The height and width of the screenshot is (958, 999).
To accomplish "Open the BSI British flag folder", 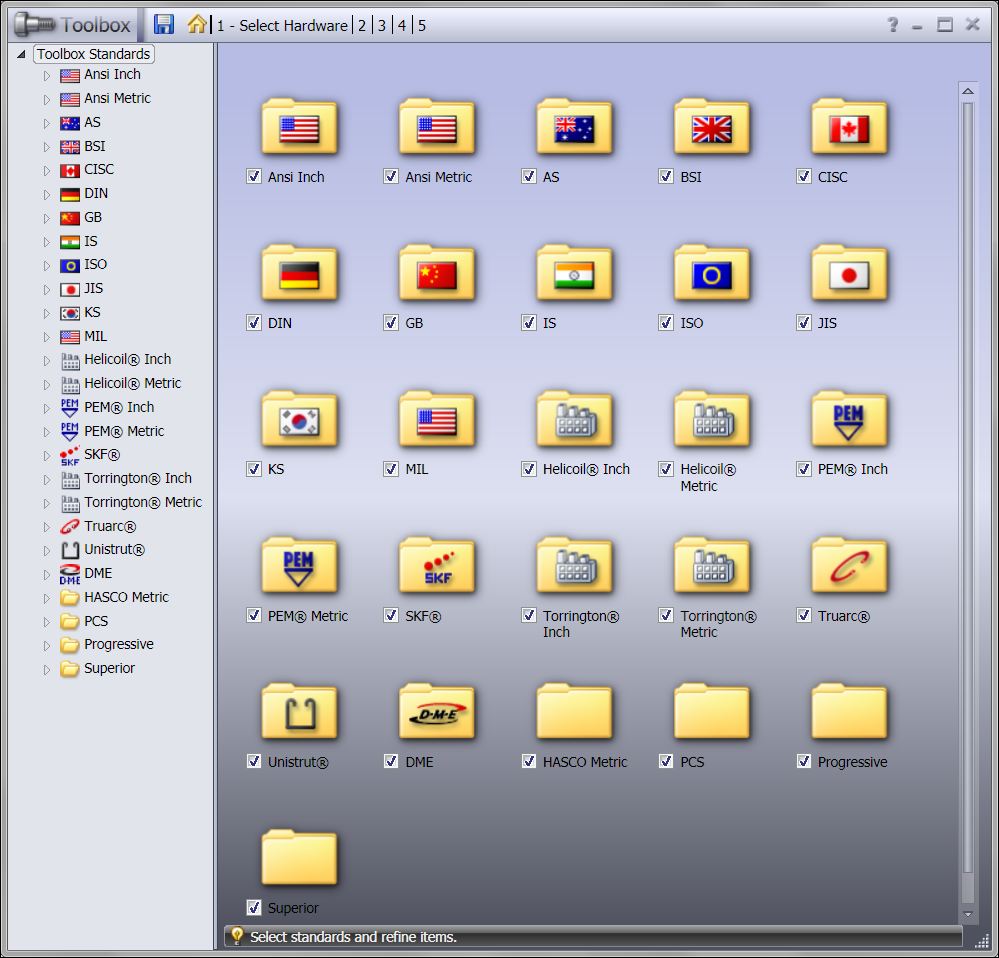I will click(712, 127).
